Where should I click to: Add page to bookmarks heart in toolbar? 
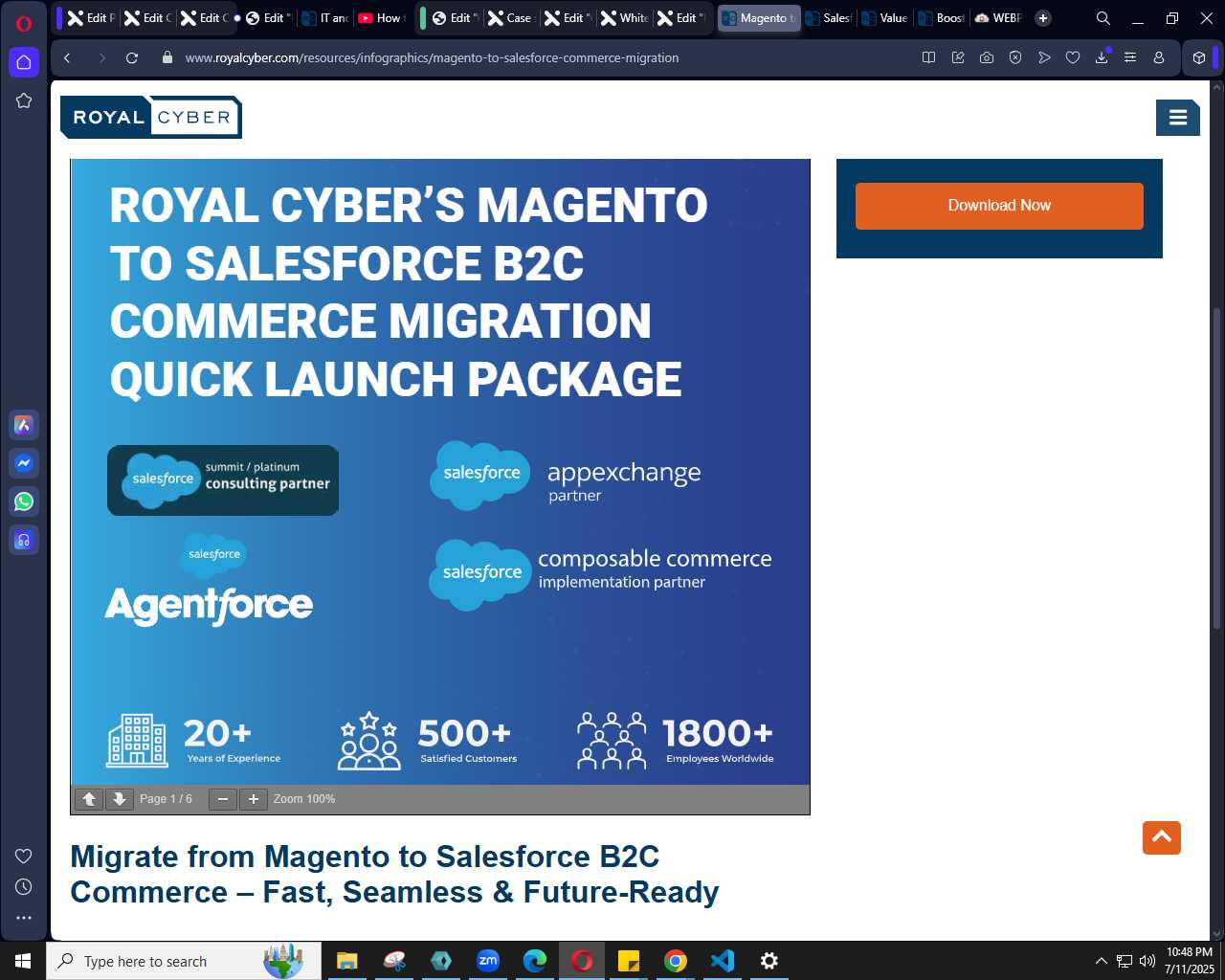(1073, 57)
